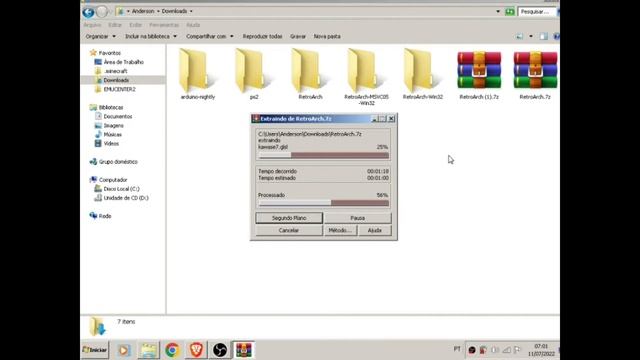Launch Brave browser from taskbar

tap(196, 350)
